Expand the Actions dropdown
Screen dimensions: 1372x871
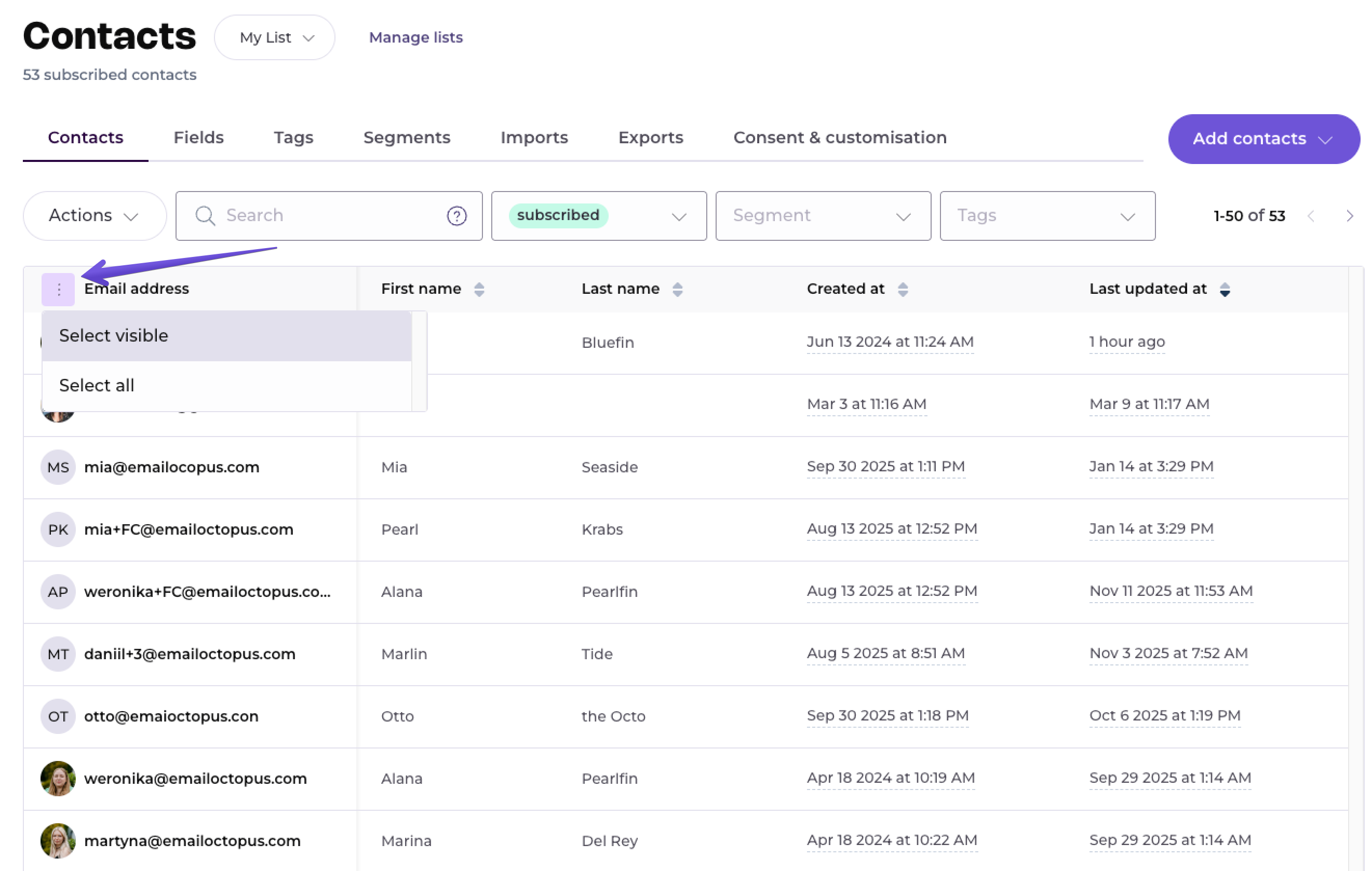[x=95, y=216]
